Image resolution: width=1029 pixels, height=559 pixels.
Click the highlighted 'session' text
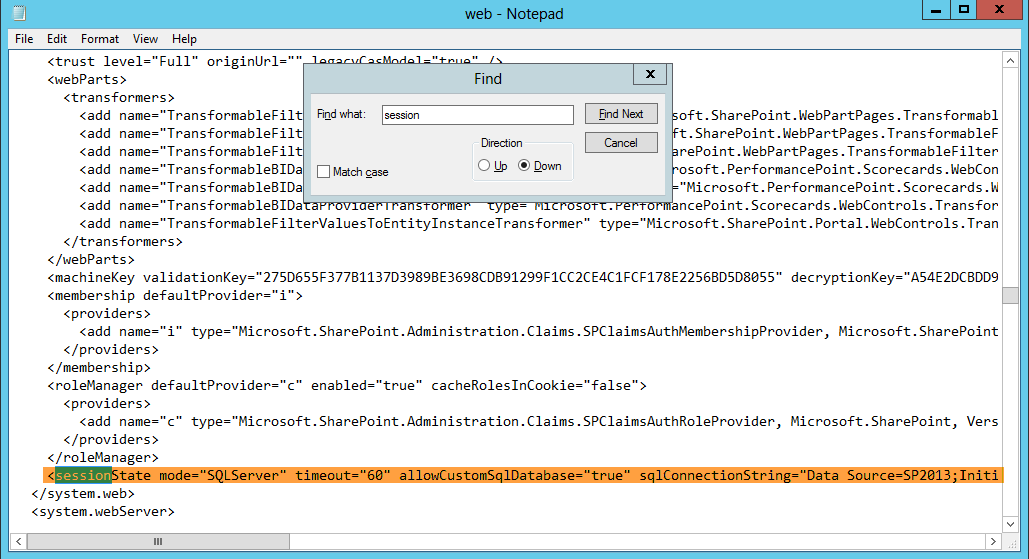(x=83, y=475)
